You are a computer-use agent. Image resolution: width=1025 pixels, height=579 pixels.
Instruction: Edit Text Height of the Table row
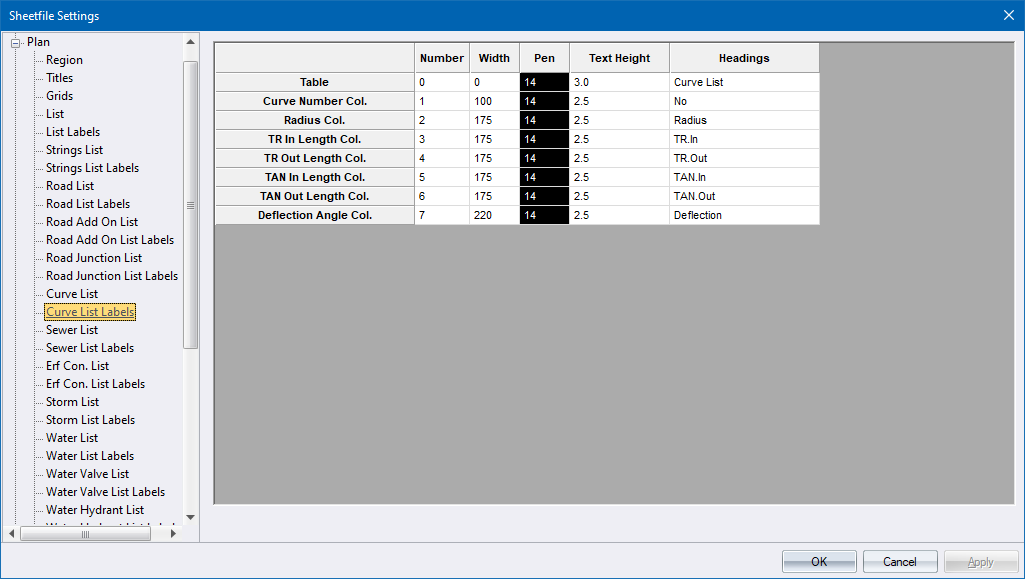pos(618,81)
